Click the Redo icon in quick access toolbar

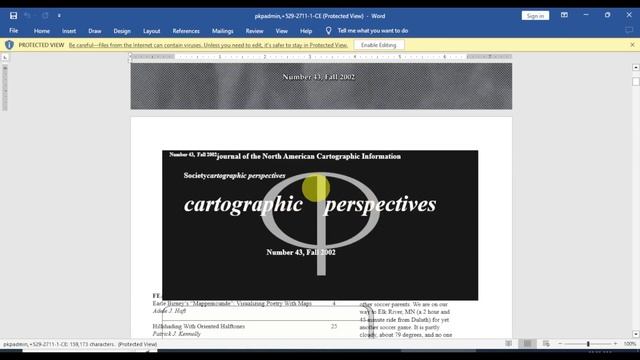45,16
